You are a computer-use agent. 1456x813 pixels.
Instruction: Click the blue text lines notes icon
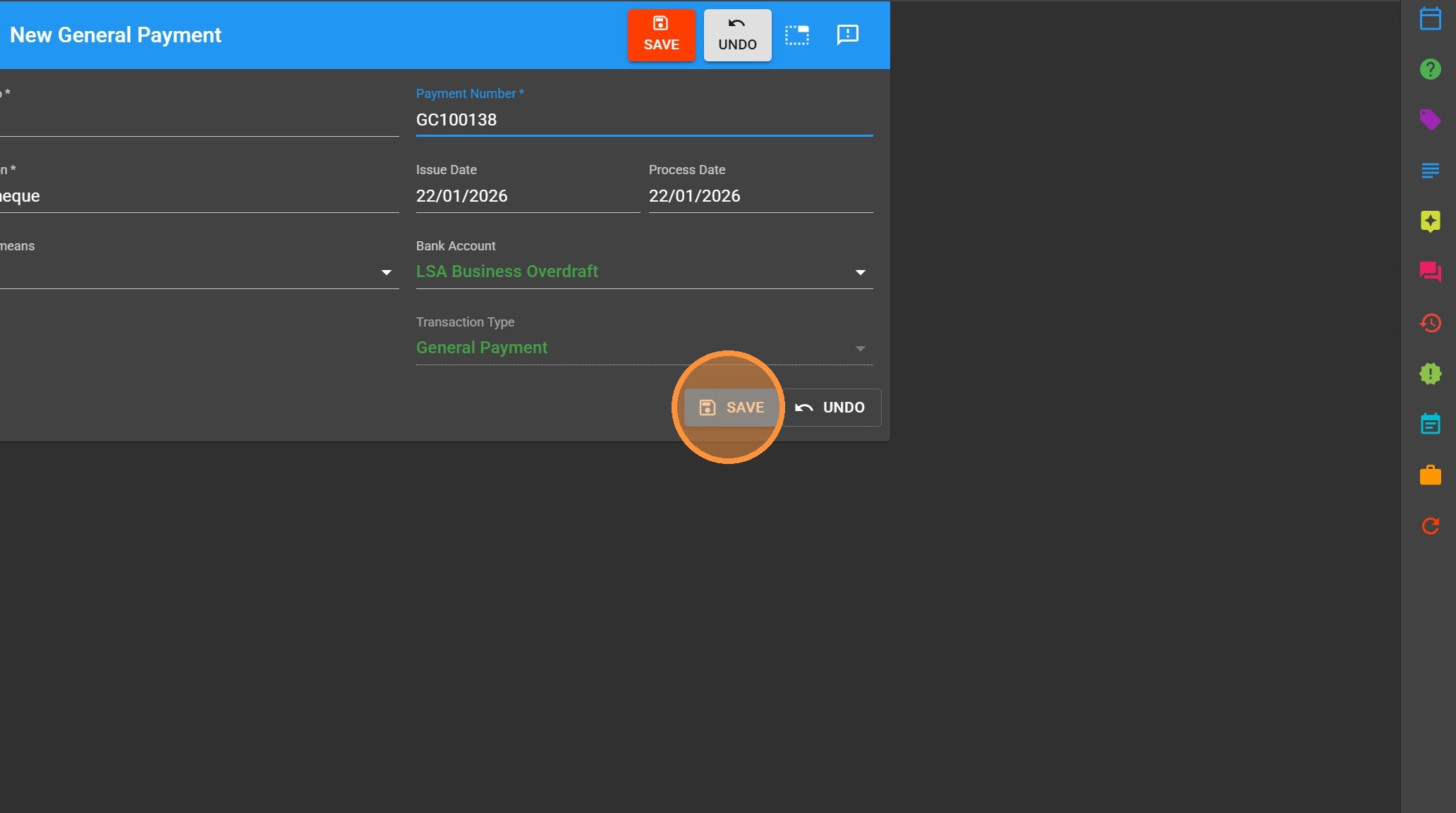coord(1430,171)
